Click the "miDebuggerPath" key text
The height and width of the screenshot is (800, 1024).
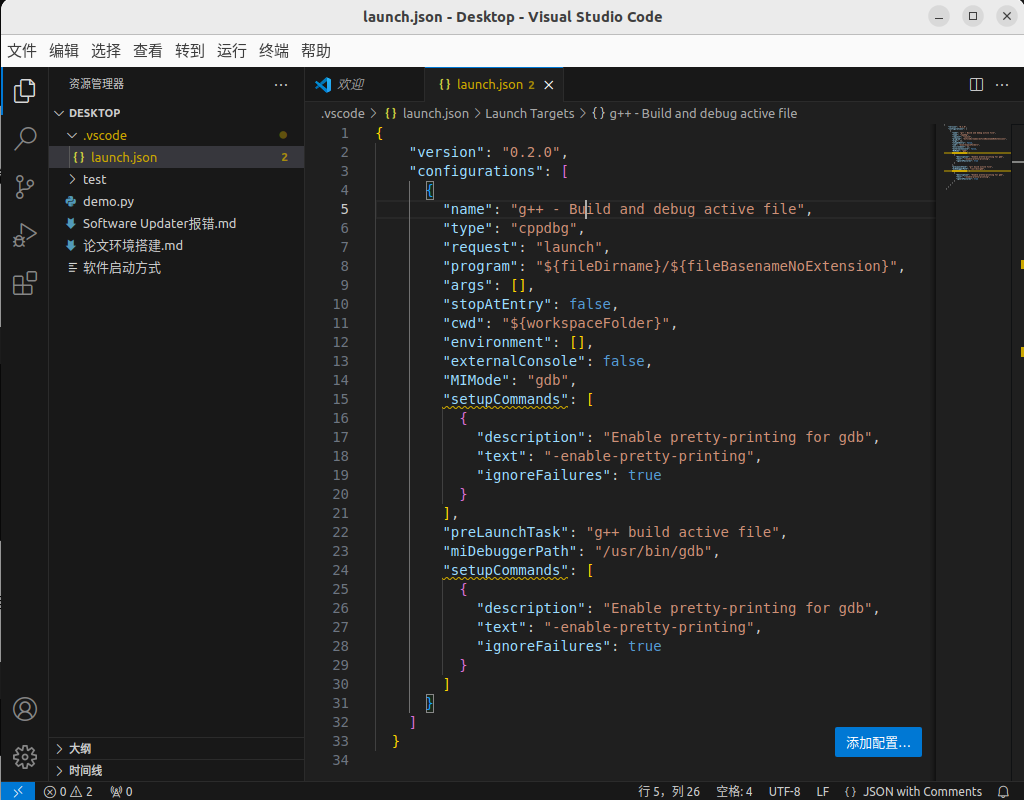tap(509, 551)
